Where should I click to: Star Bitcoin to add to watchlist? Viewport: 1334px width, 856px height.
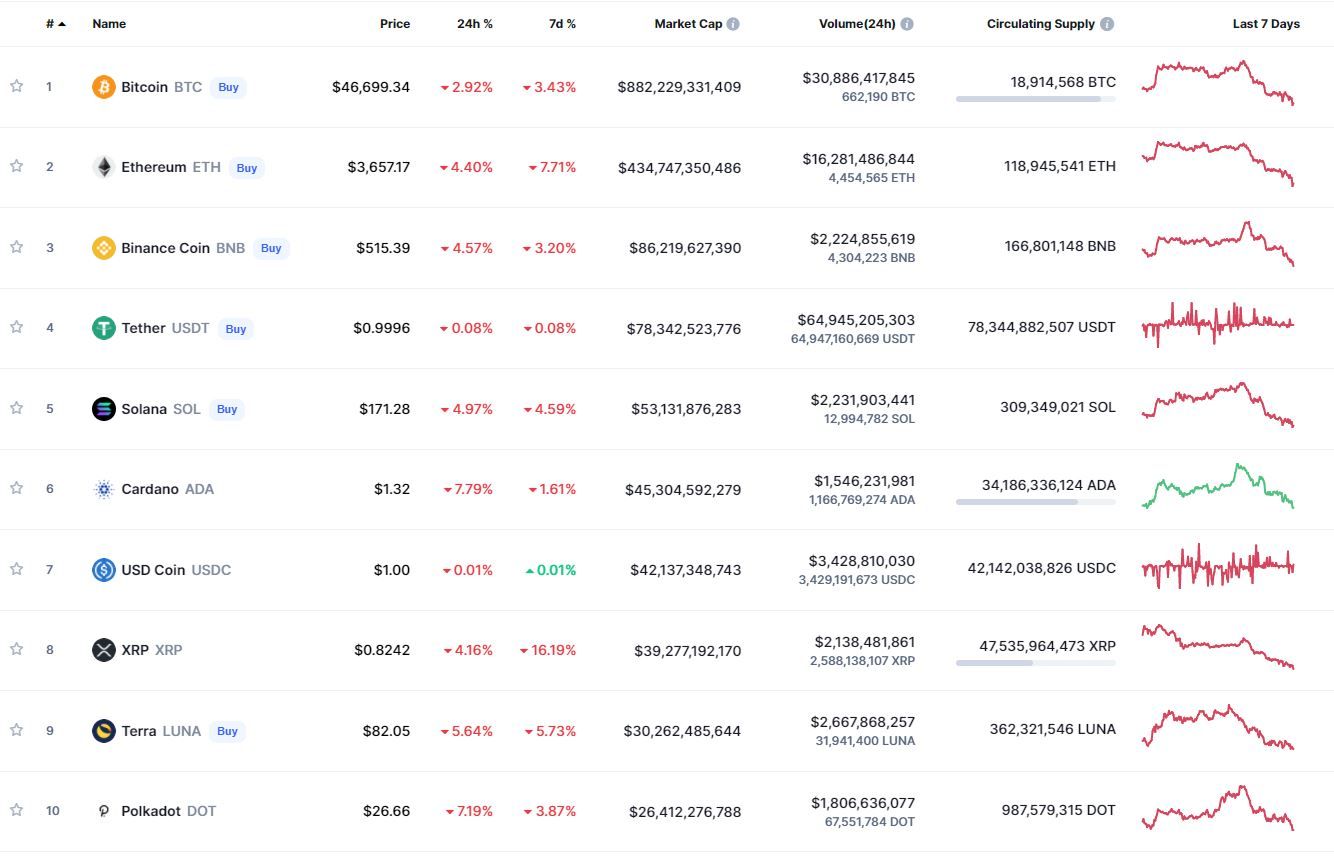[17, 87]
